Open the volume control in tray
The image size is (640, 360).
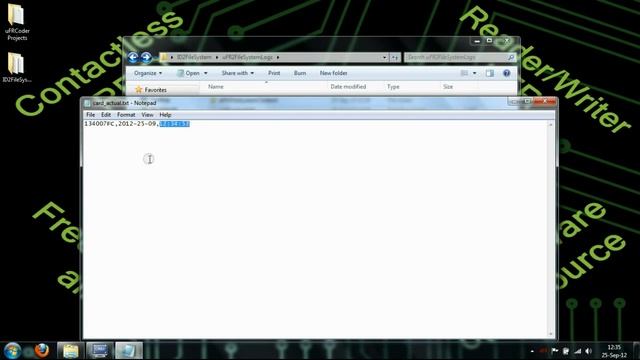click(x=588, y=351)
